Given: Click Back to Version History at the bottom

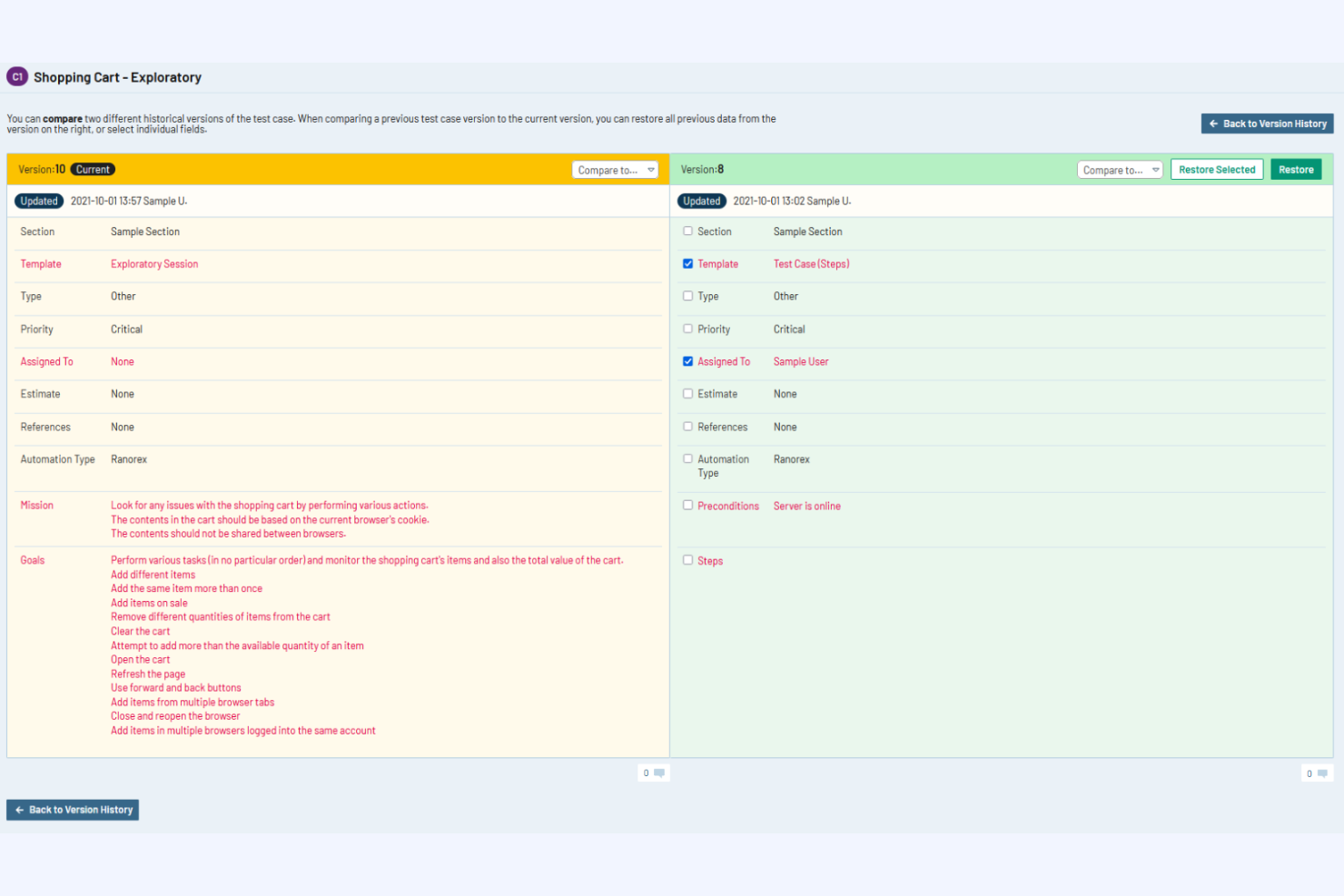Looking at the screenshot, I should [x=72, y=809].
